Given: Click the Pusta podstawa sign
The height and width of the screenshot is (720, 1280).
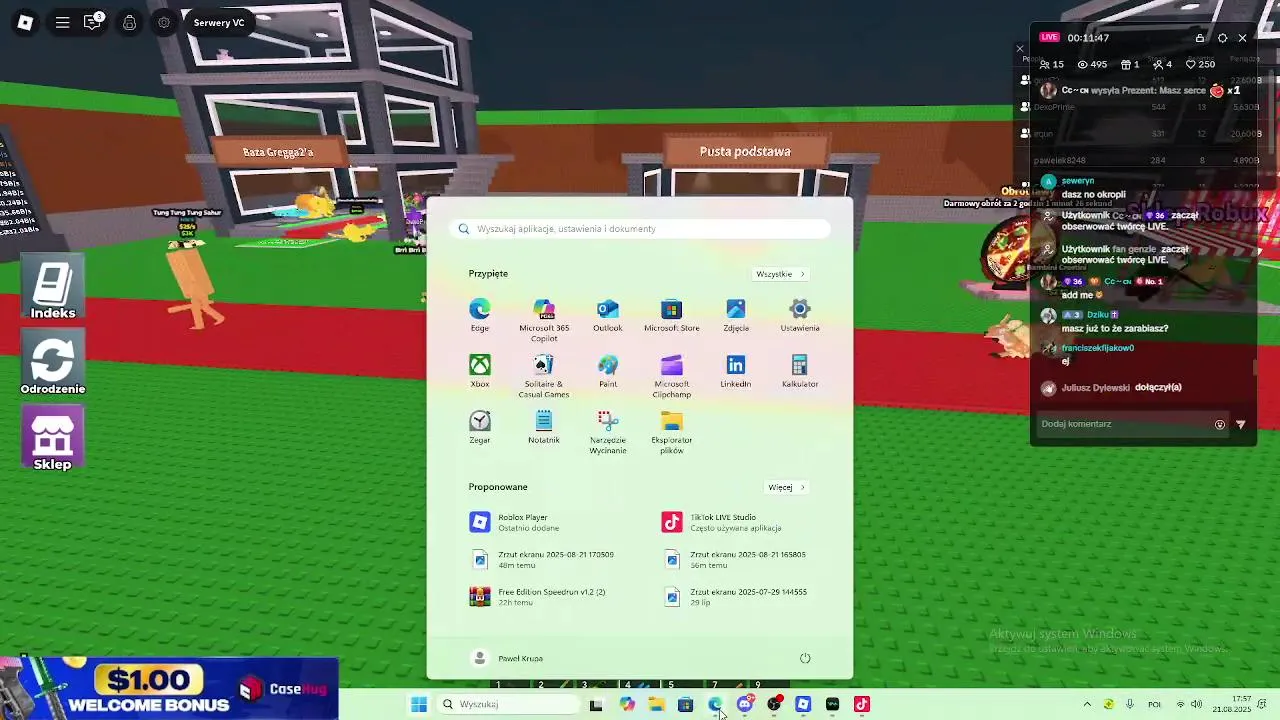Looking at the screenshot, I should tap(745, 151).
